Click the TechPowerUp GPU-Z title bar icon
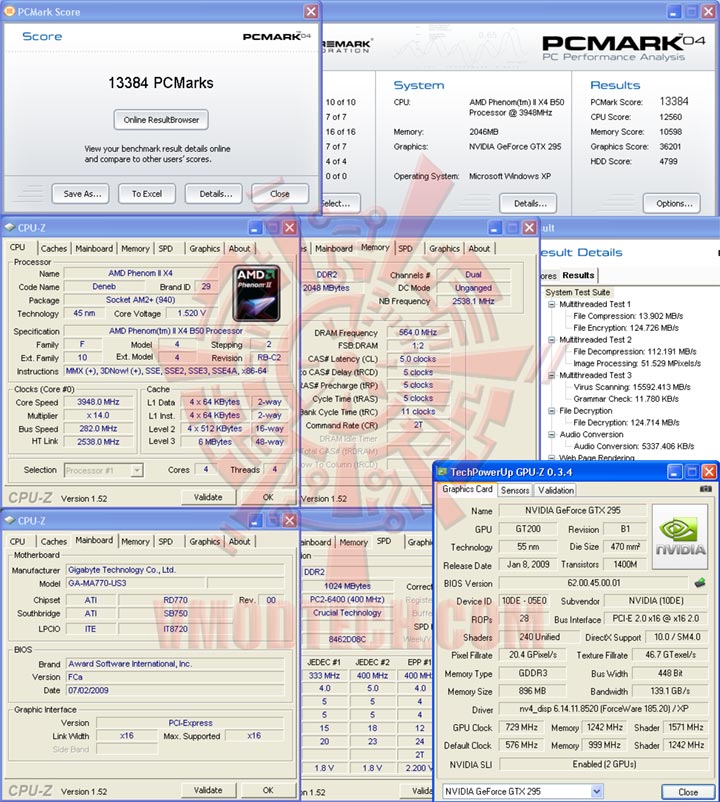 [441, 472]
